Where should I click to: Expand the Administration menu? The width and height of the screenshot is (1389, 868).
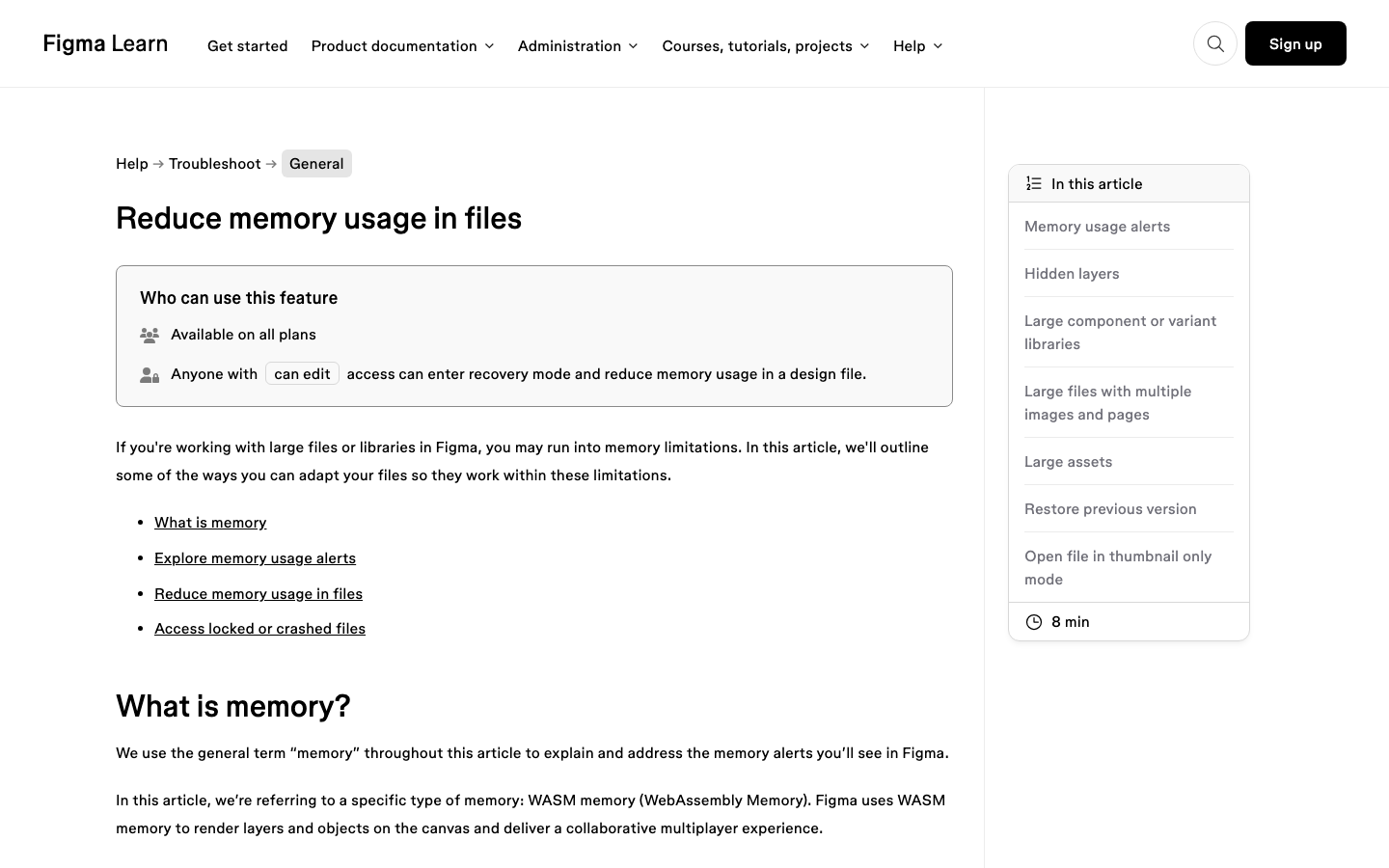pyautogui.click(x=578, y=45)
